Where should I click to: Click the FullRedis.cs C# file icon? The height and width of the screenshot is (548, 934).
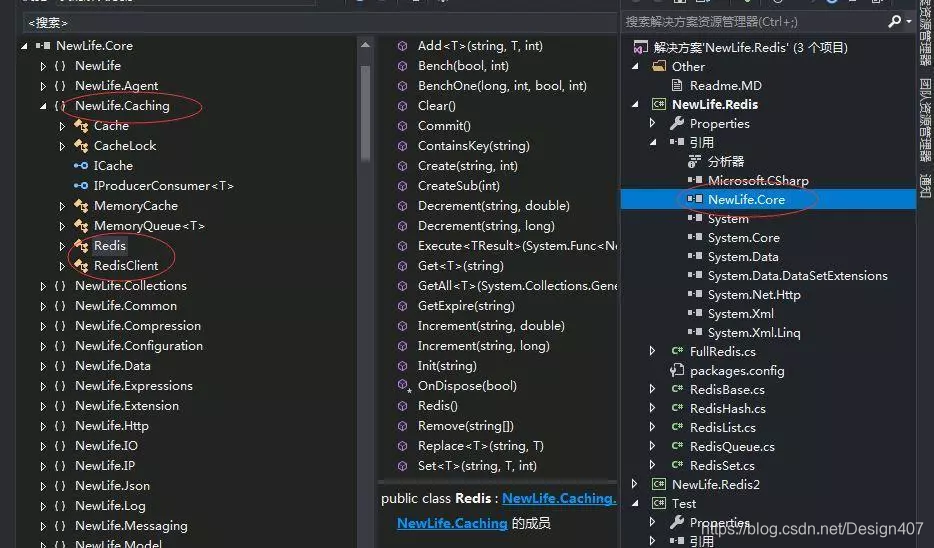pyautogui.click(x=677, y=351)
